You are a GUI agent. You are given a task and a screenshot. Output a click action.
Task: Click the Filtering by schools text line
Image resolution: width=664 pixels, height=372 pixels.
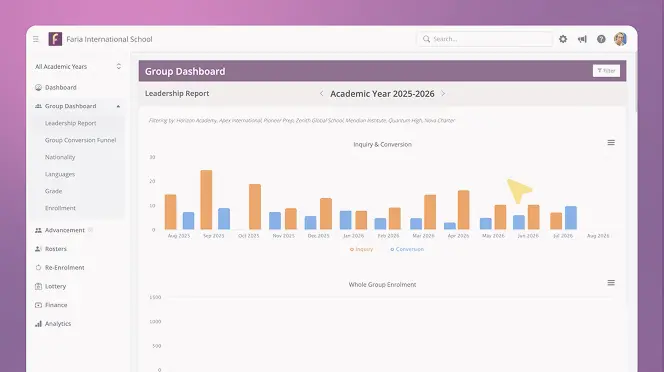[x=302, y=120]
